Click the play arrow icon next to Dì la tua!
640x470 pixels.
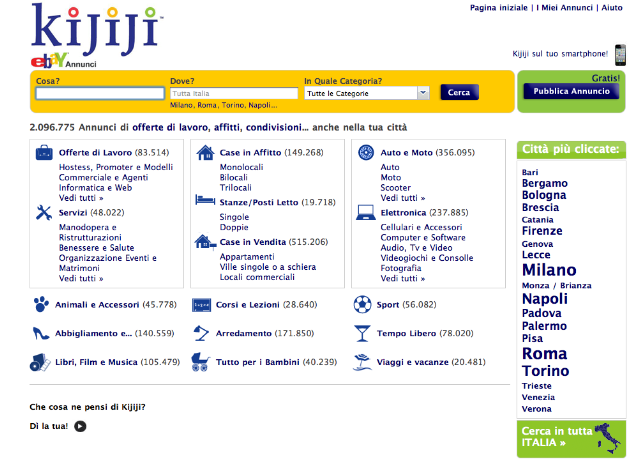coord(80,426)
